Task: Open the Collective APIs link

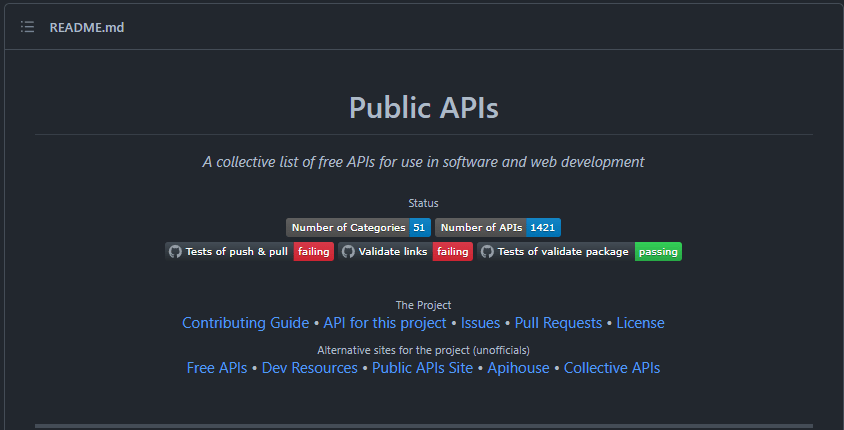Action: 612,368
